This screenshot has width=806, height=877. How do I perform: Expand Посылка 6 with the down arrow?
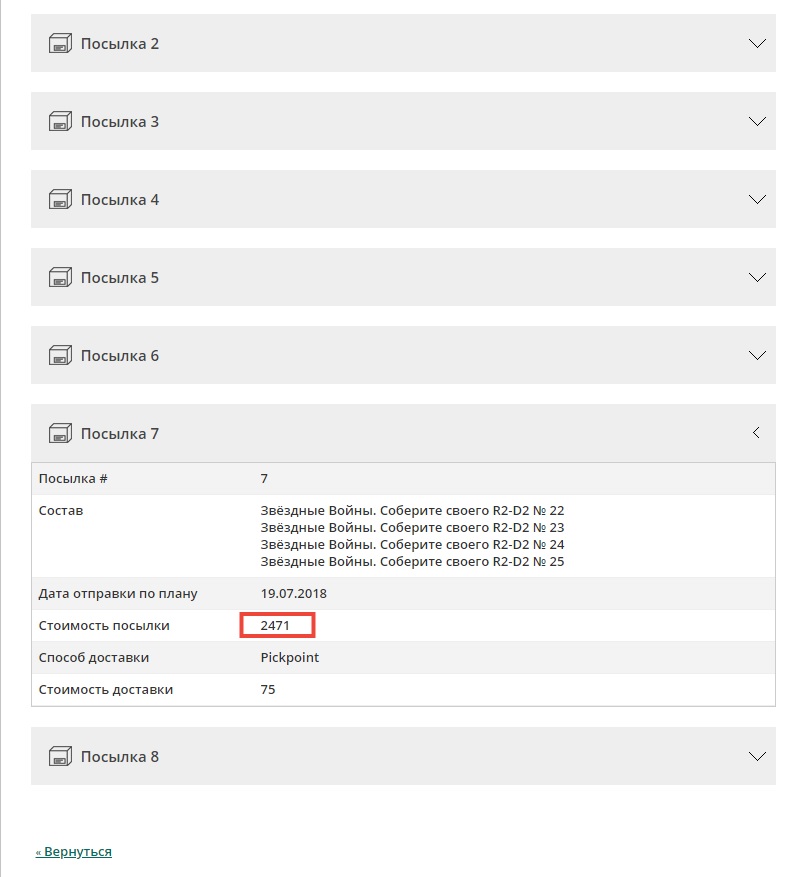coord(757,355)
